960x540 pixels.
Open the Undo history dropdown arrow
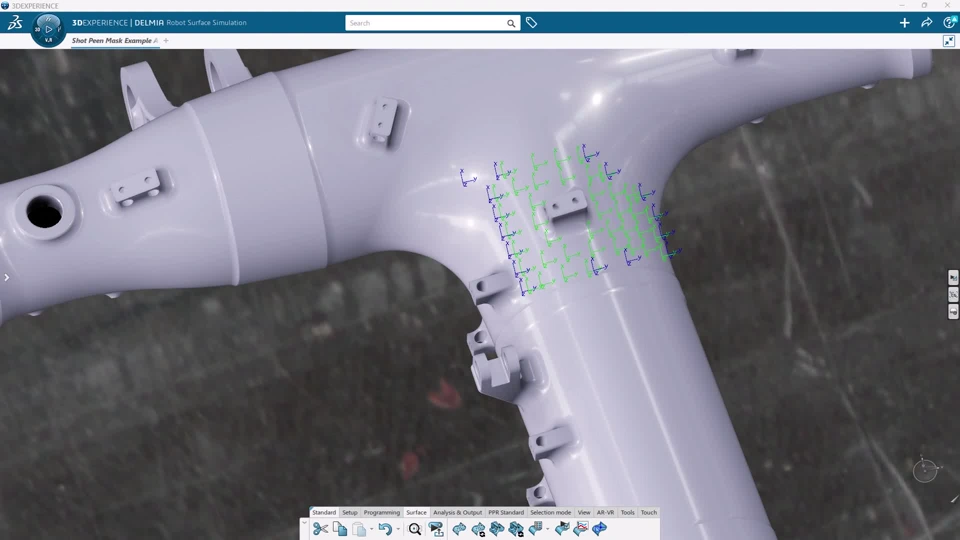click(x=398, y=529)
